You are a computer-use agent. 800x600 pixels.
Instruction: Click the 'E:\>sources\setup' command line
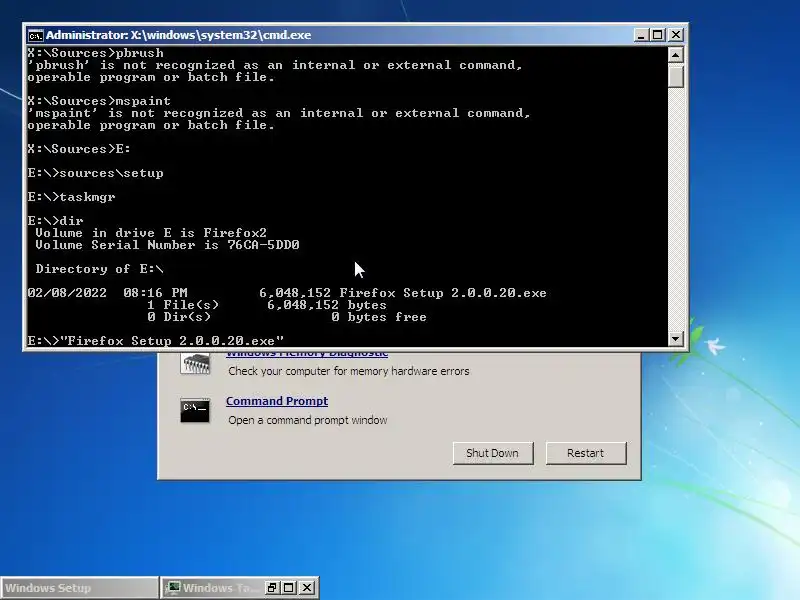click(95, 173)
